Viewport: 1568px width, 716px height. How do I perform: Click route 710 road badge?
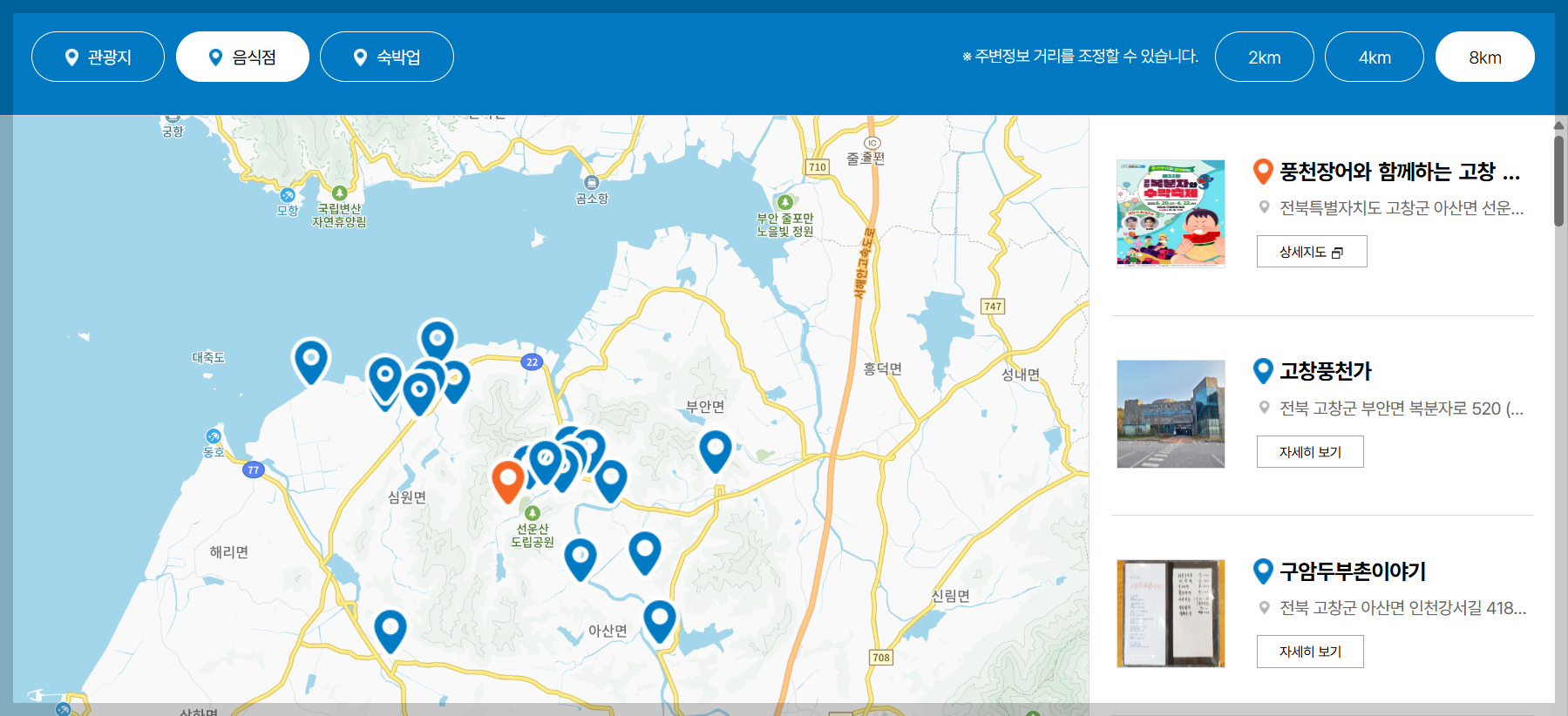817,167
